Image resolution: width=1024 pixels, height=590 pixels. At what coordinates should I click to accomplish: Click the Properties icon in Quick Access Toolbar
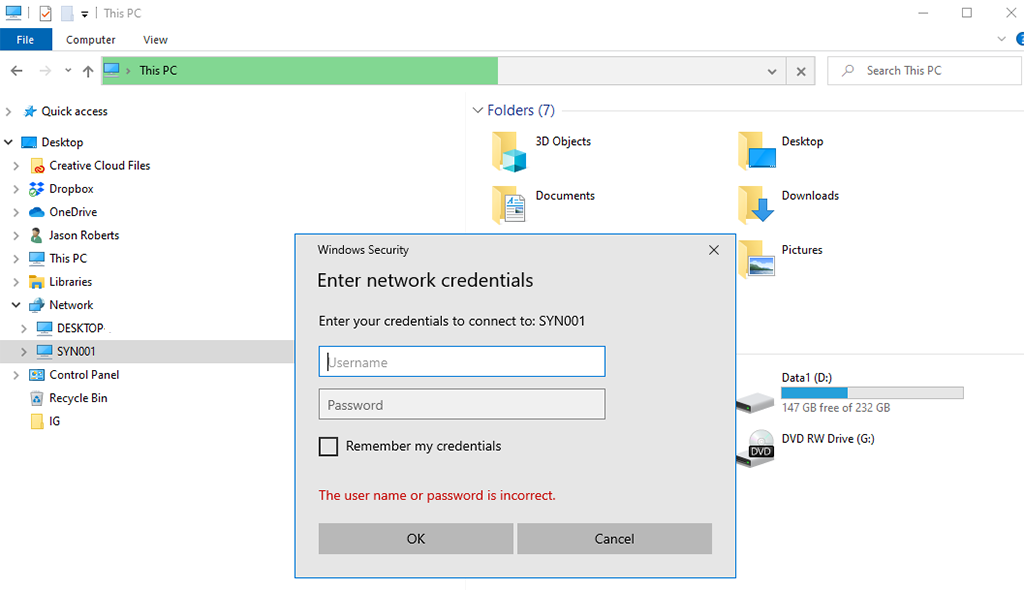pyautogui.click(x=45, y=13)
